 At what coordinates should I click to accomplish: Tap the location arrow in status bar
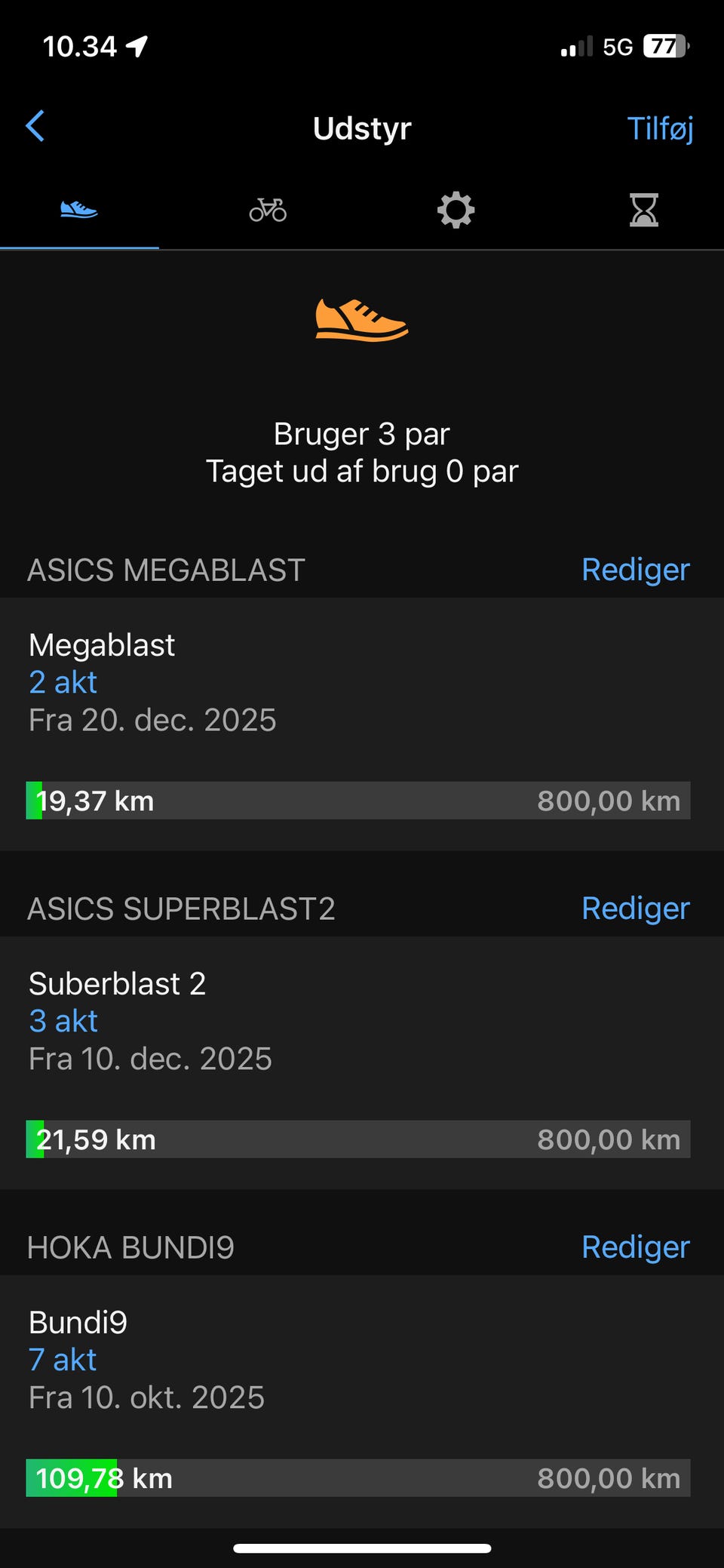(x=137, y=47)
